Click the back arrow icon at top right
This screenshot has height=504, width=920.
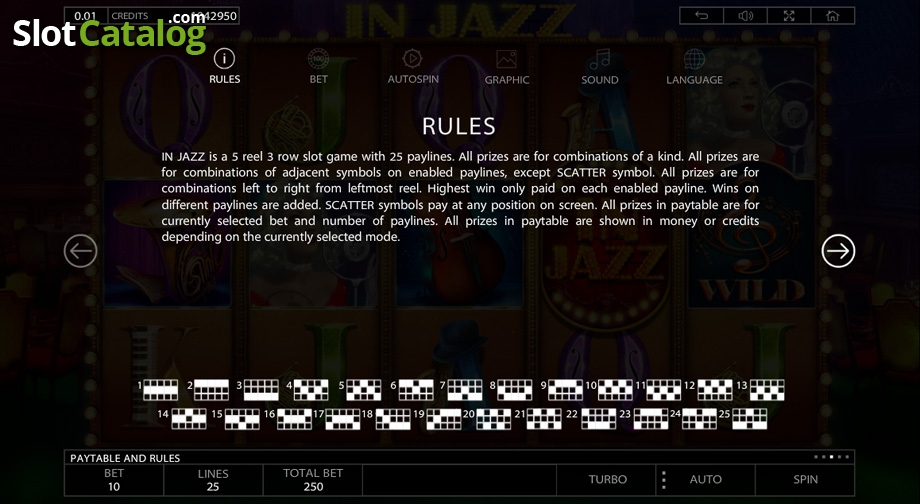[x=701, y=16]
